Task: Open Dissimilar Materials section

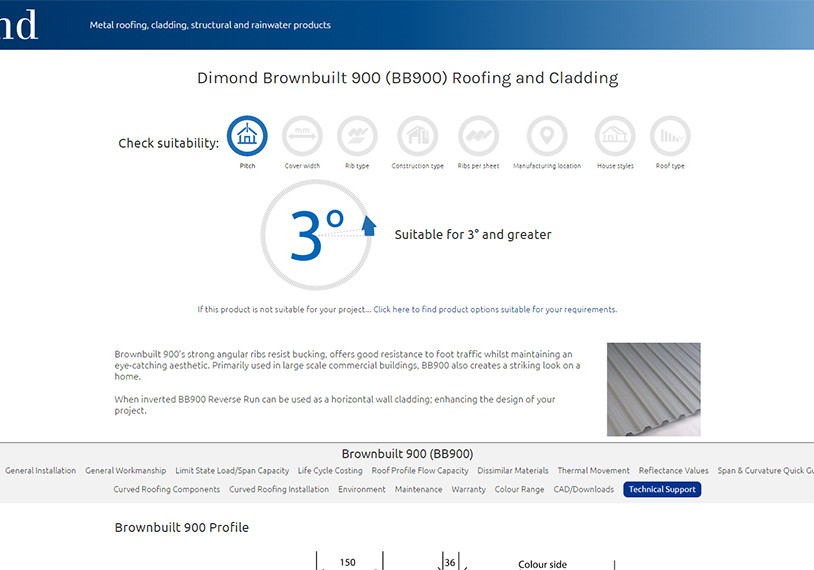Action: 513,470
